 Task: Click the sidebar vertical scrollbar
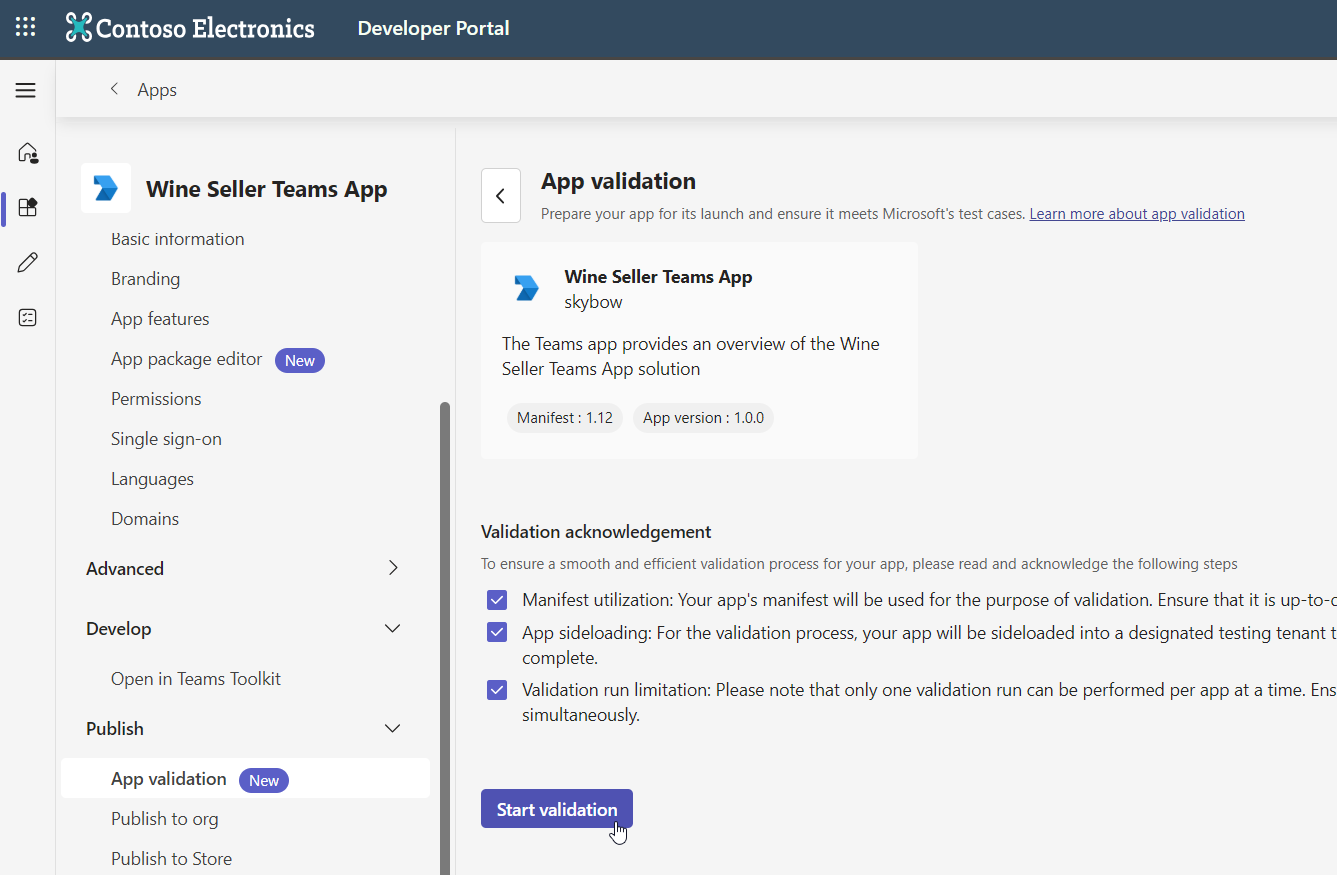click(445, 638)
